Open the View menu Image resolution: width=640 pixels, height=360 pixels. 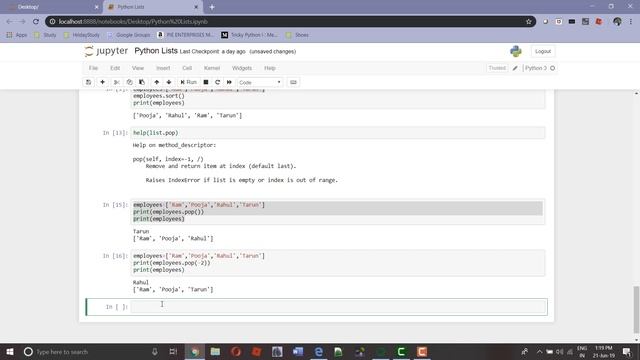click(x=138, y=68)
